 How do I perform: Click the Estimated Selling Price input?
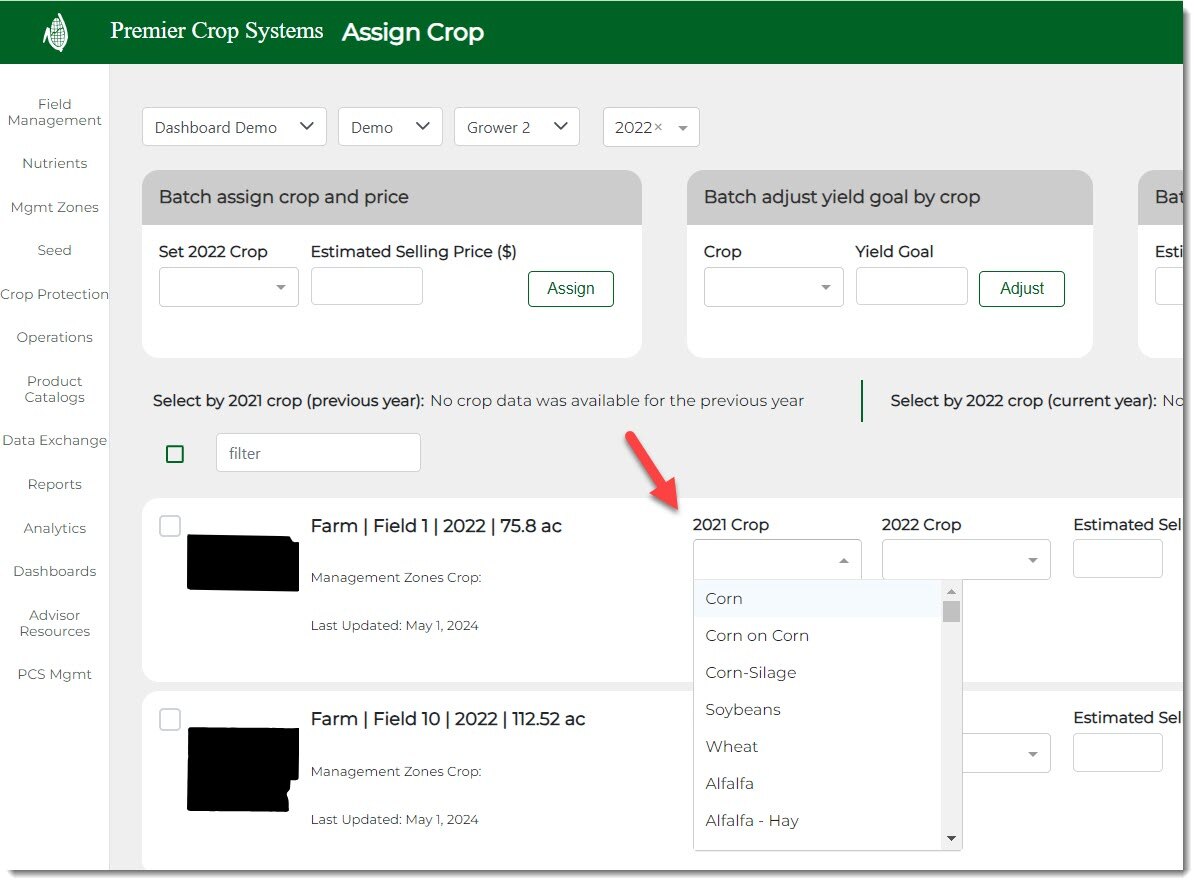tap(366, 286)
